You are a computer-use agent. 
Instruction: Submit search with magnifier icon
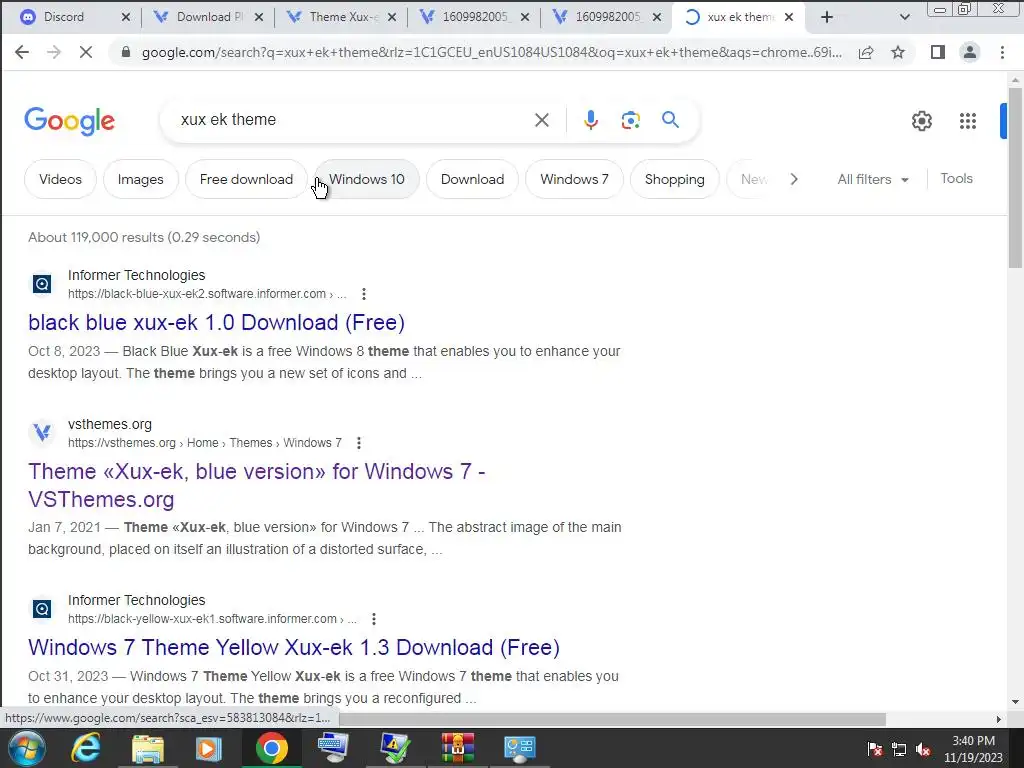coord(670,120)
